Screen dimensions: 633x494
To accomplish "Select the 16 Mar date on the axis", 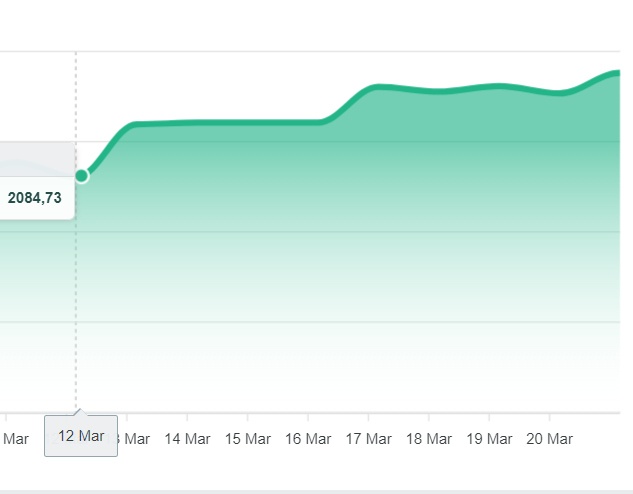I will pos(308,439).
